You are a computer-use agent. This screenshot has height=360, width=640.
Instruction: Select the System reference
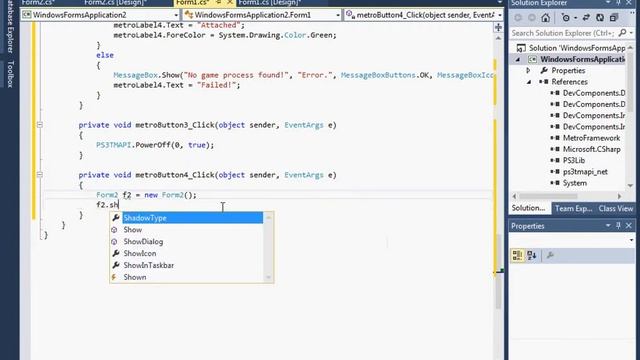pyautogui.click(x=575, y=183)
